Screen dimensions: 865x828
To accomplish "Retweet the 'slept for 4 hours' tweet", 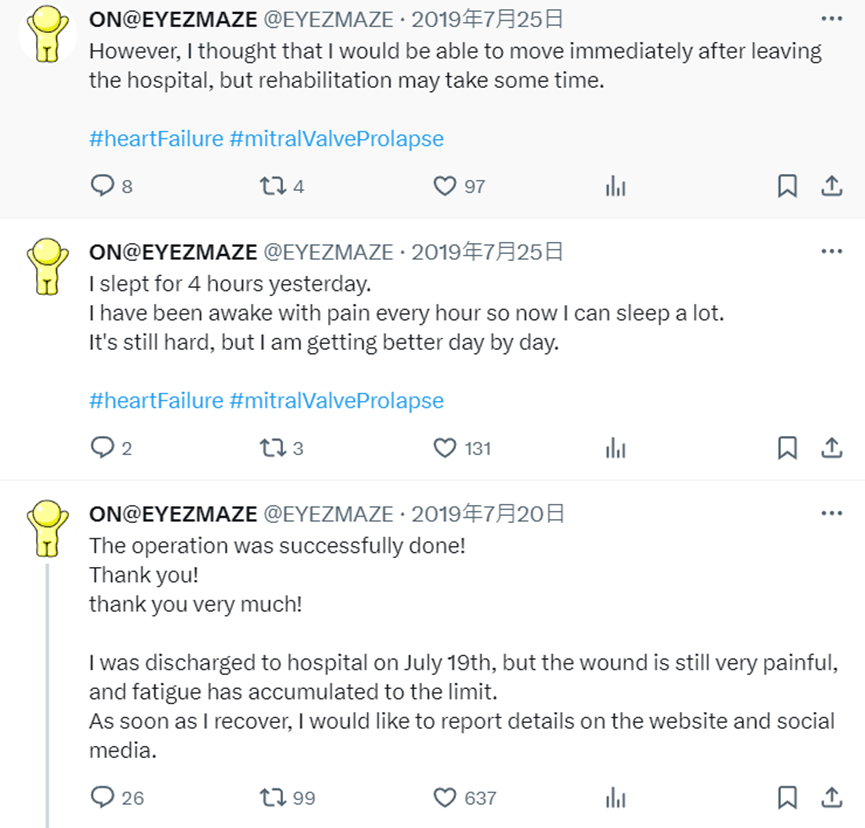I will tap(272, 448).
